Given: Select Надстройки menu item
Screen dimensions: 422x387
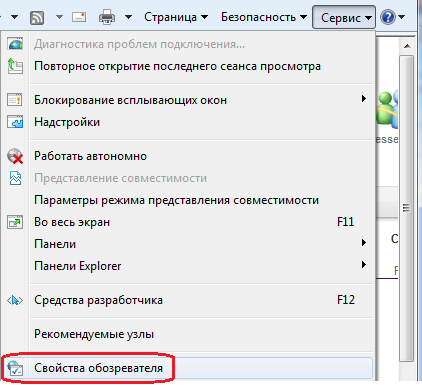Looking at the screenshot, I should pos(202,122).
